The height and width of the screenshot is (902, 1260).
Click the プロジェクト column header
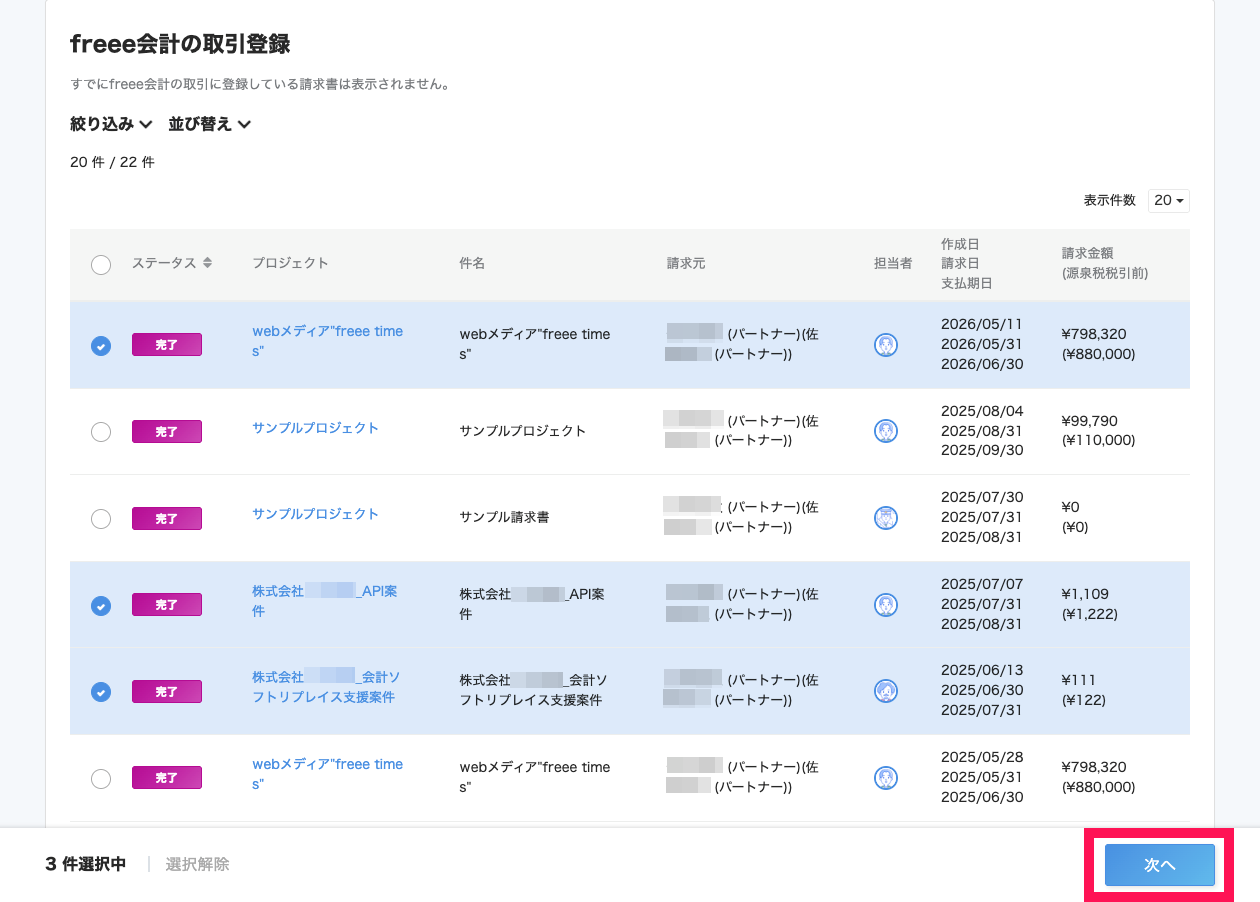290,263
